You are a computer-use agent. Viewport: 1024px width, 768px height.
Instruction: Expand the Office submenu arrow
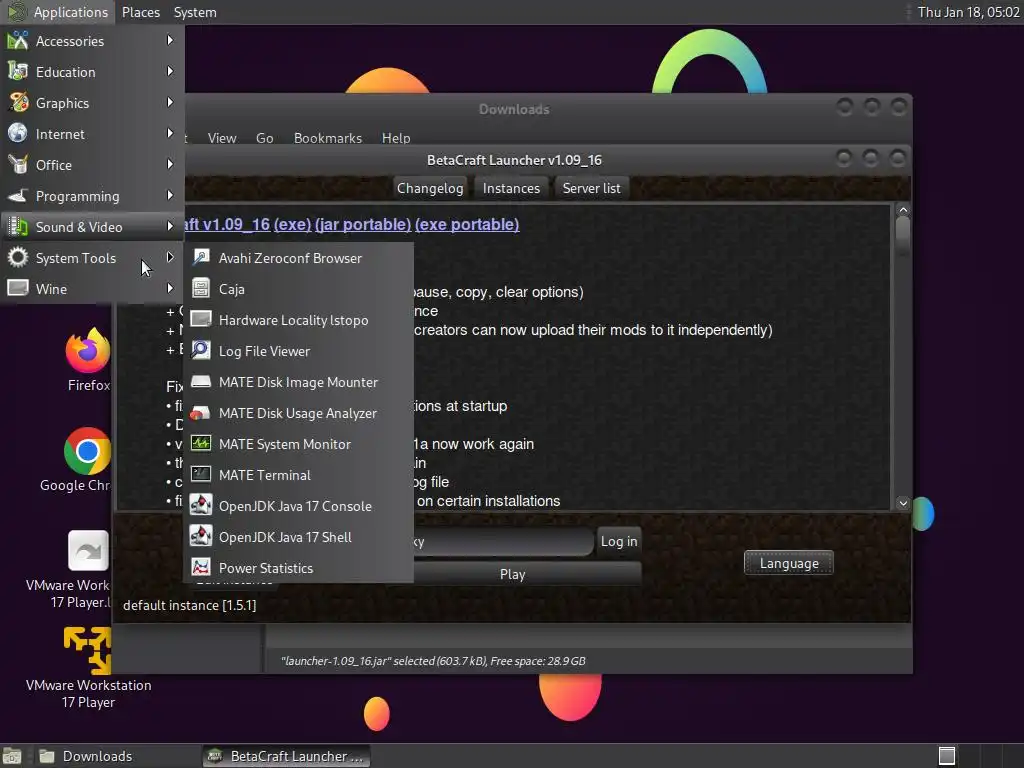tap(170, 165)
